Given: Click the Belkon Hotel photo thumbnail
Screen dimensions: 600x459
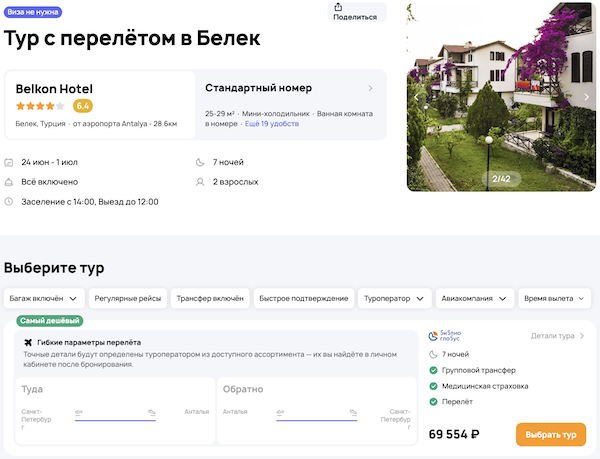Looking at the screenshot, I should coord(500,95).
